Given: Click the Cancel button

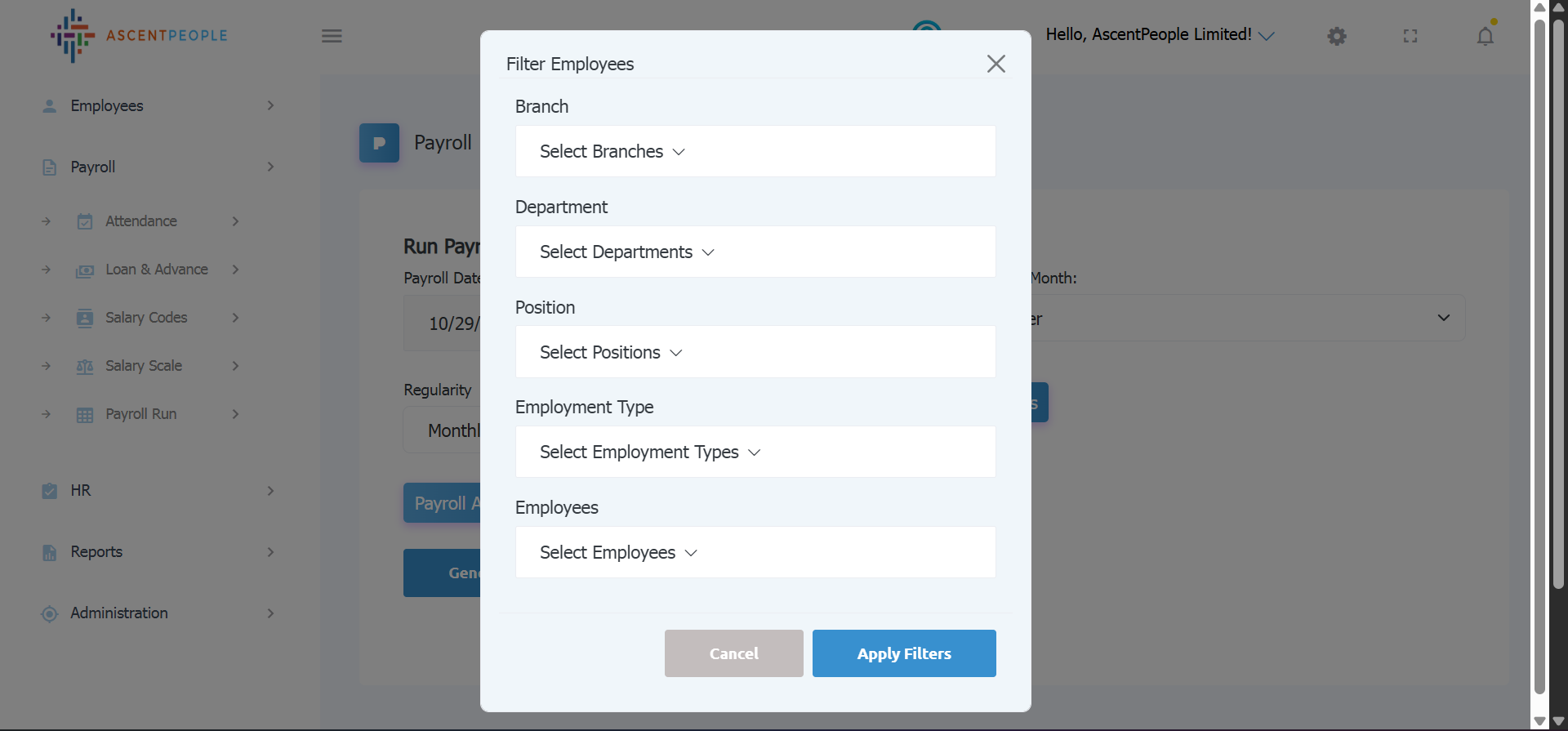Looking at the screenshot, I should [x=733, y=653].
